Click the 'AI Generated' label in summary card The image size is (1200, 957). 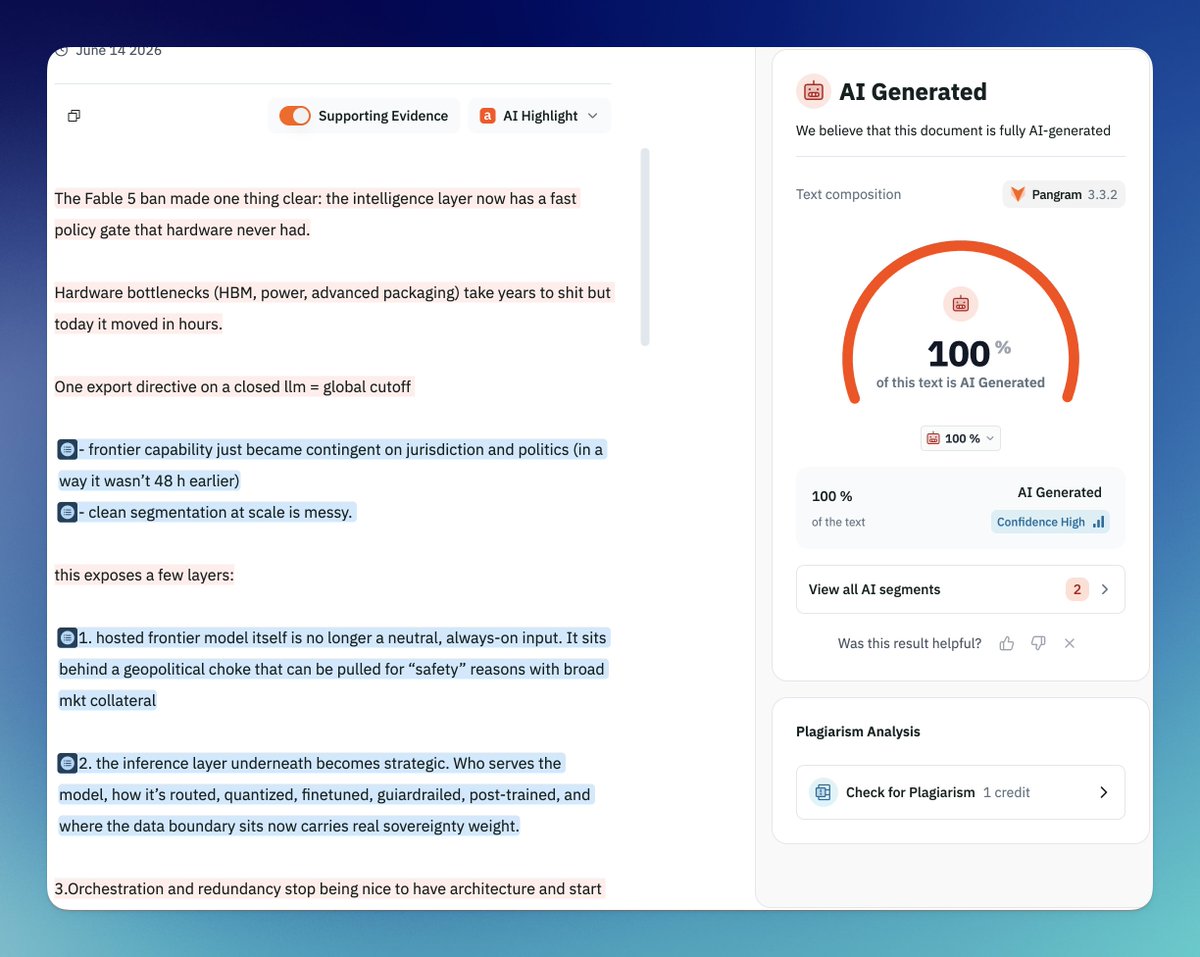[1059, 492]
